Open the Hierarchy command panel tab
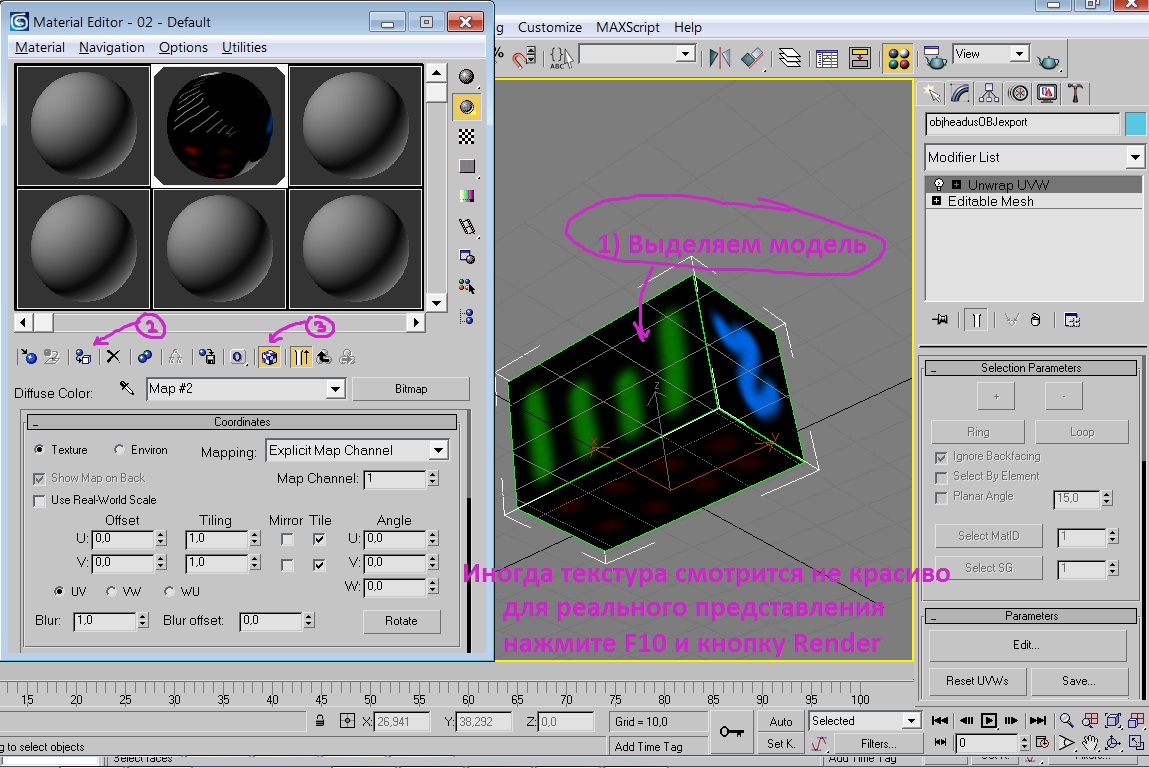 point(989,93)
